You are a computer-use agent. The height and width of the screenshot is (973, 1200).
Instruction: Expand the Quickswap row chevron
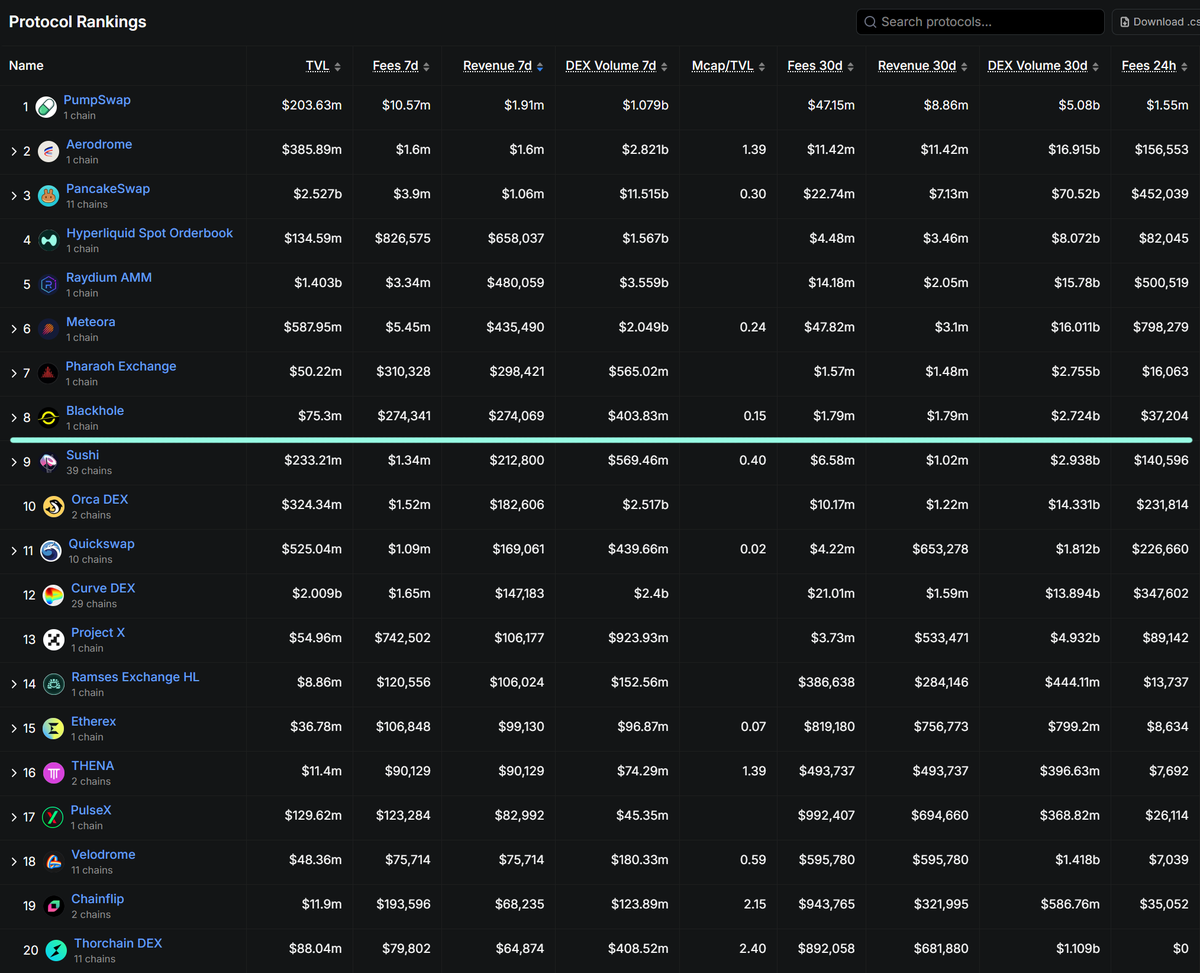pos(14,550)
